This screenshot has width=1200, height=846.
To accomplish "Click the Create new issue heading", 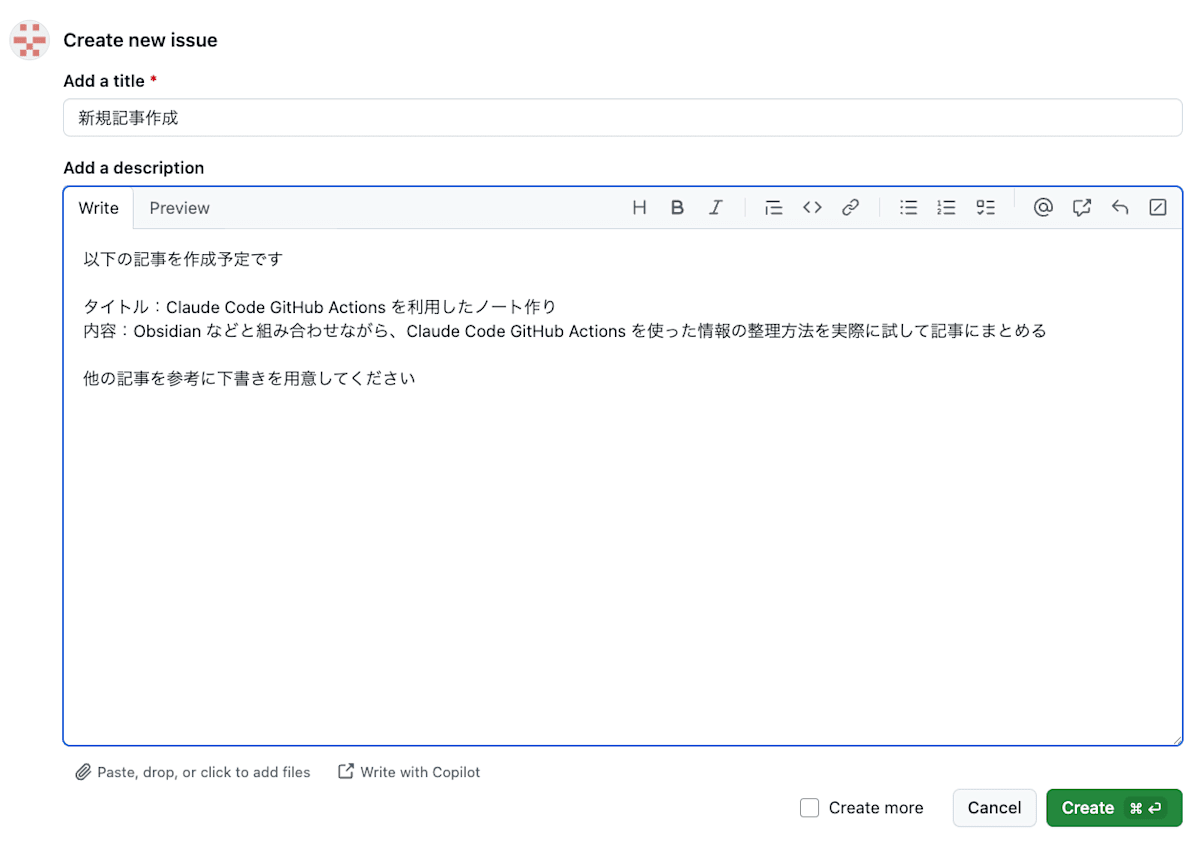I will 140,40.
